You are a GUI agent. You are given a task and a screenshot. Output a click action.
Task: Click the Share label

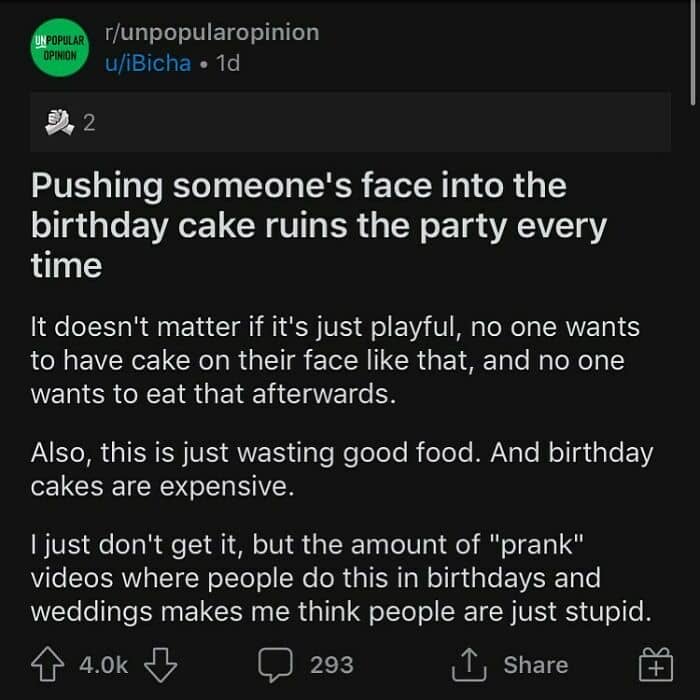click(535, 665)
